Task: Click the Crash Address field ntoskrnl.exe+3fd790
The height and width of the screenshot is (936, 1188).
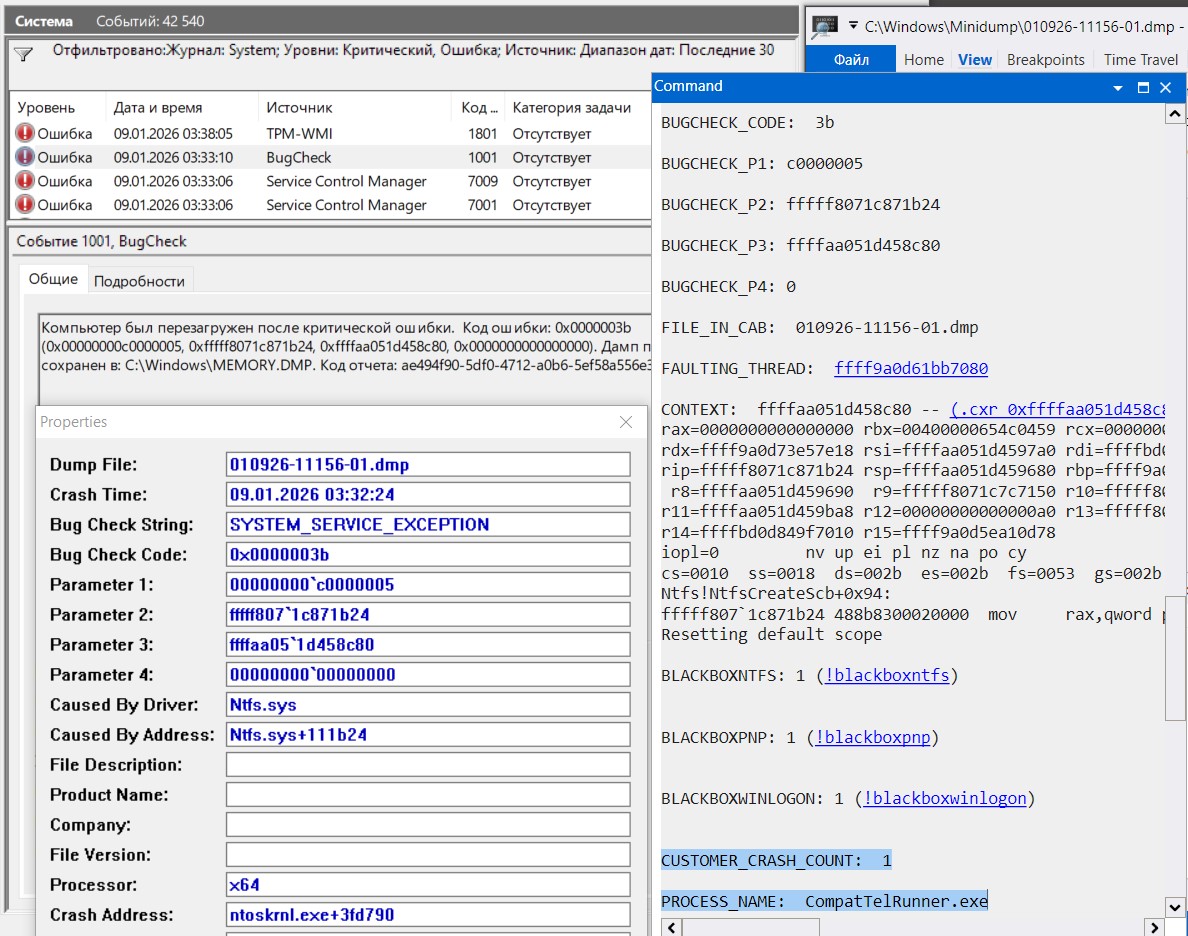Action: pyautogui.click(x=428, y=915)
